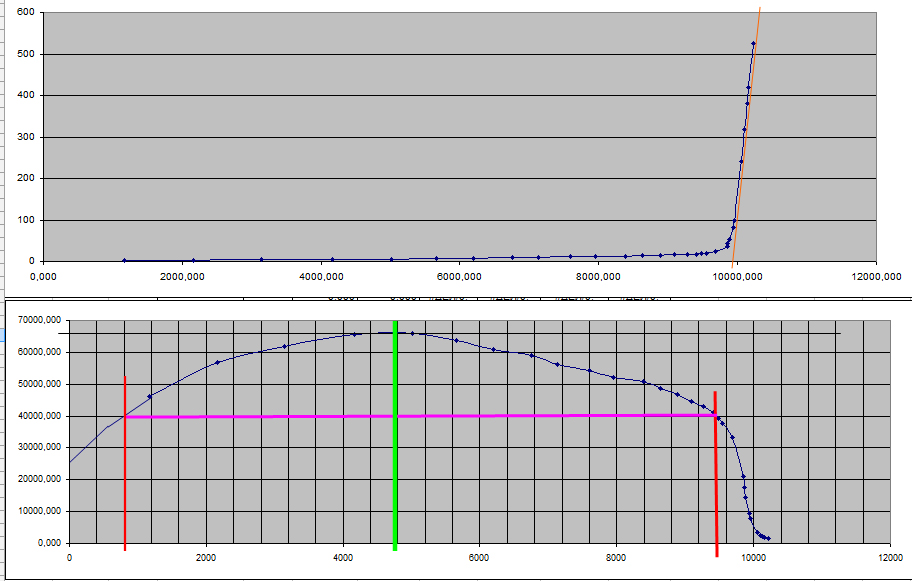
Task: Select the 20000,000 y-axis label in lower chart
Action: (37, 480)
